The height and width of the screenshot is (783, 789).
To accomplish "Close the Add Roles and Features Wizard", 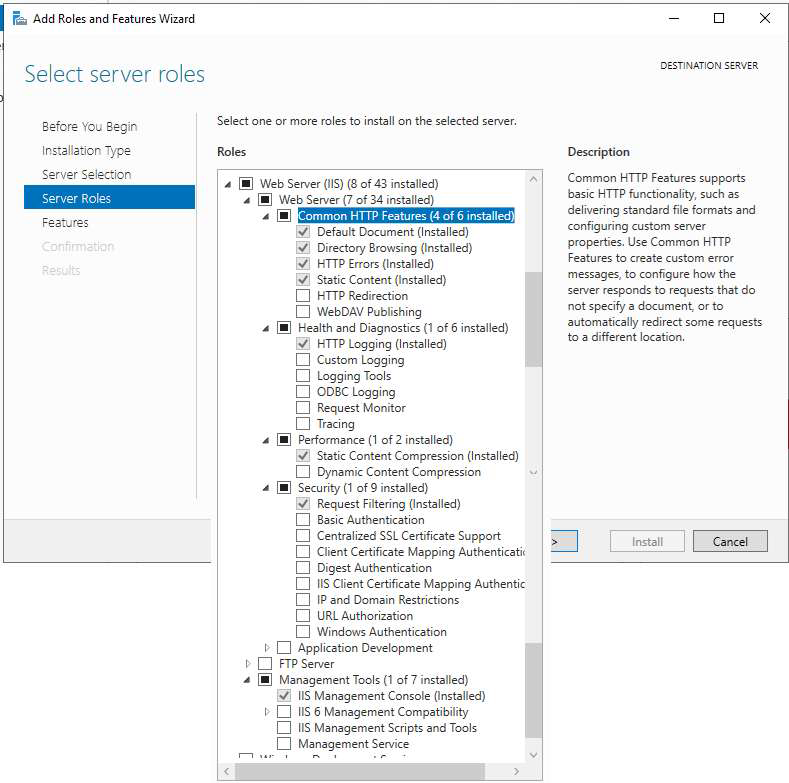I will [x=765, y=18].
